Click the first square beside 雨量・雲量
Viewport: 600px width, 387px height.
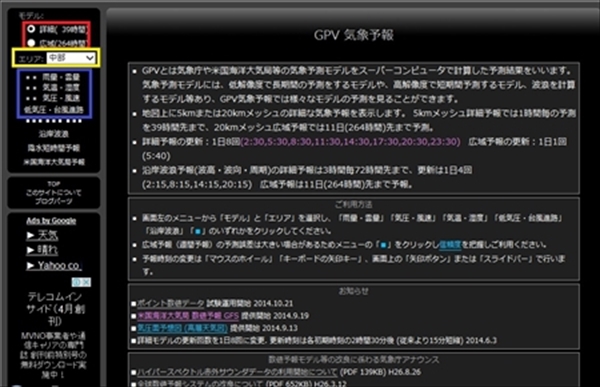(x=28, y=77)
